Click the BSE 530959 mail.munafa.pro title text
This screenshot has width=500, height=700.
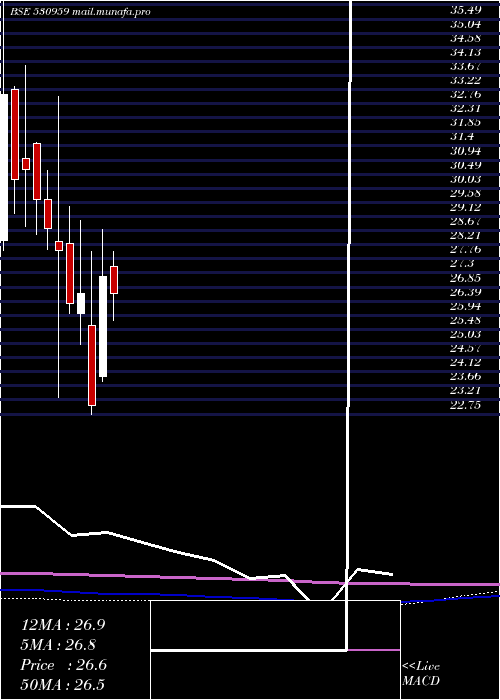tap(80, 12)
